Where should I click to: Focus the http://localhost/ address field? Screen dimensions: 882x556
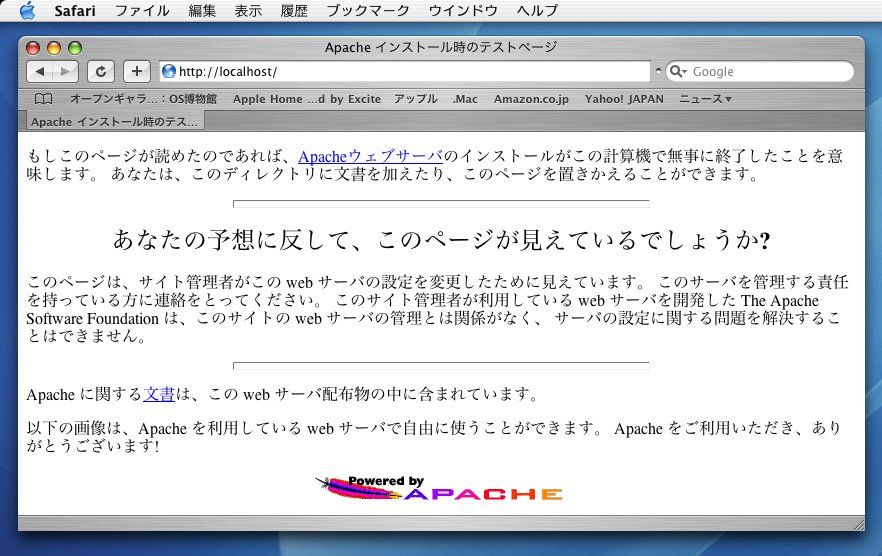point(404,71)
